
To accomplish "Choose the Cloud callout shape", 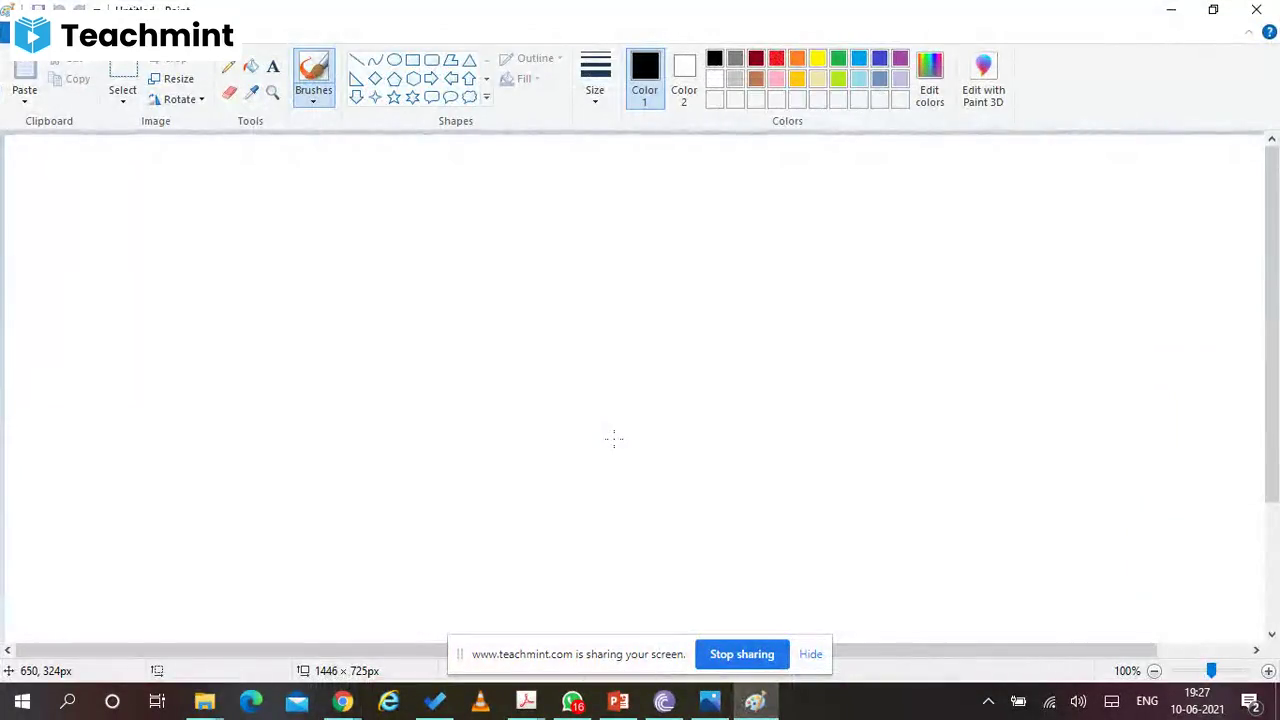I will coord(469,97).
